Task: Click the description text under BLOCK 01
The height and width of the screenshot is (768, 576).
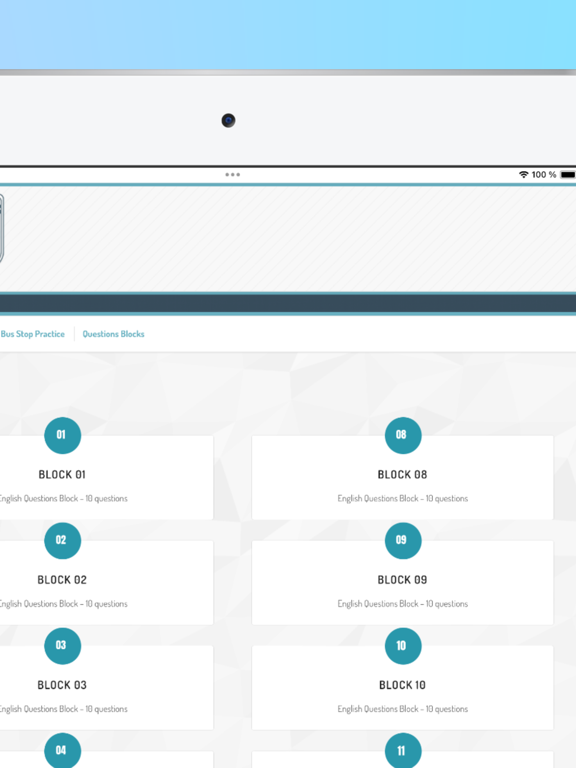Action: pyautogui.click(x=64, y=499)
